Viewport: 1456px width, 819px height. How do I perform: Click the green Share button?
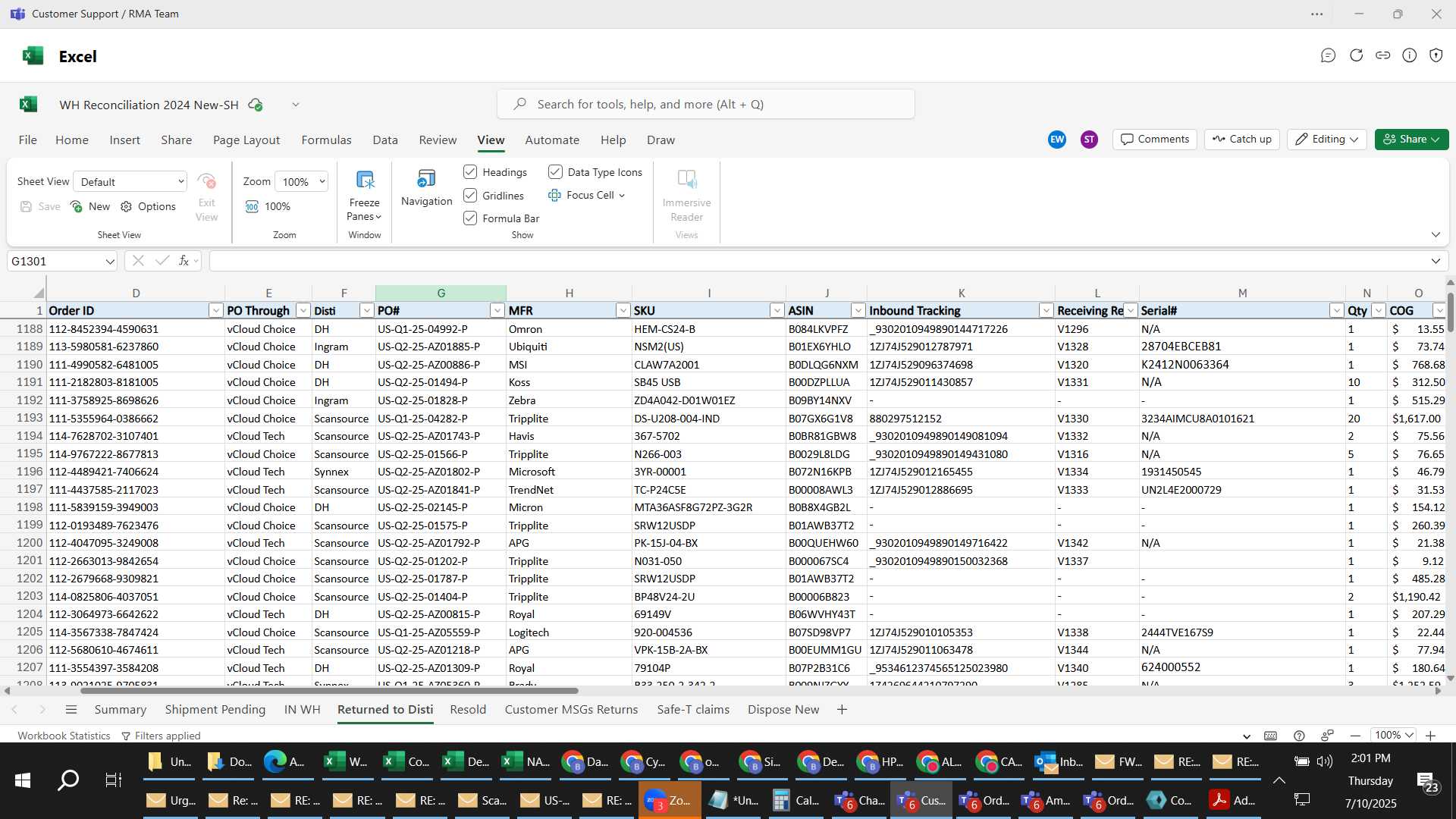1411,140
